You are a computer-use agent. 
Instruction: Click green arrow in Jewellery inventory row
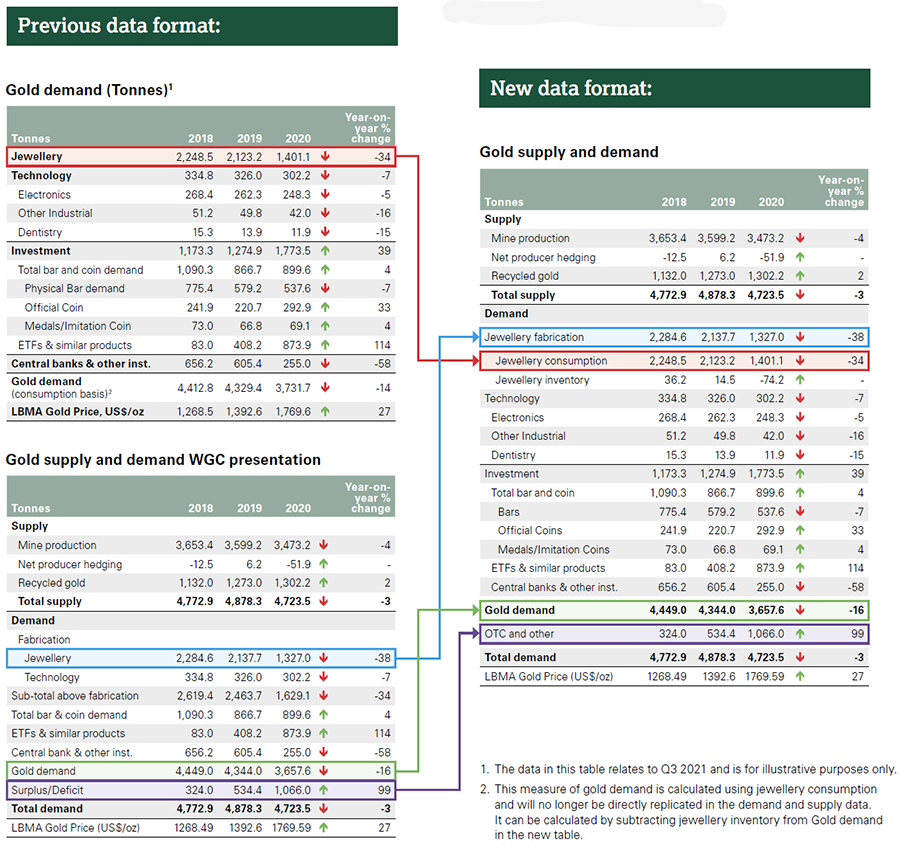click(x=799, y=380)
